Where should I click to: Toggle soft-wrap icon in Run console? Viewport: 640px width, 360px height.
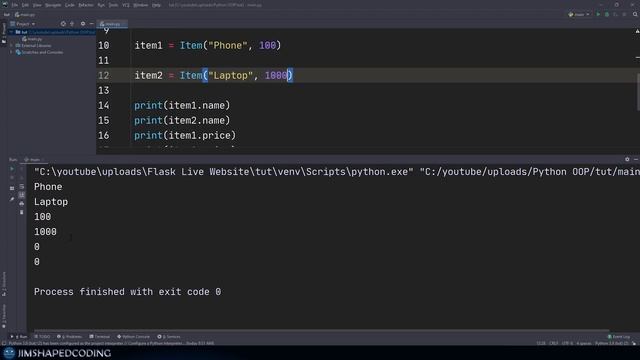pos(22,187)
